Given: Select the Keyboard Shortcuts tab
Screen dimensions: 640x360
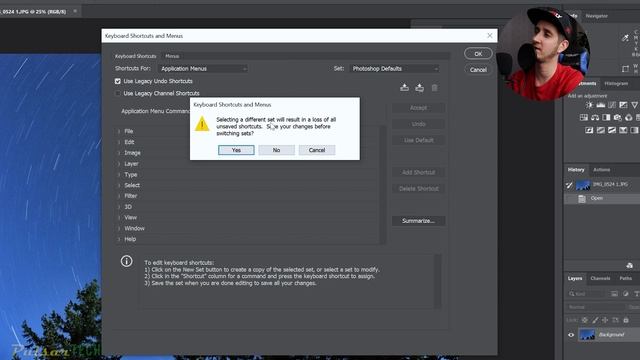Looking at the screenshot, I should 136,56.
